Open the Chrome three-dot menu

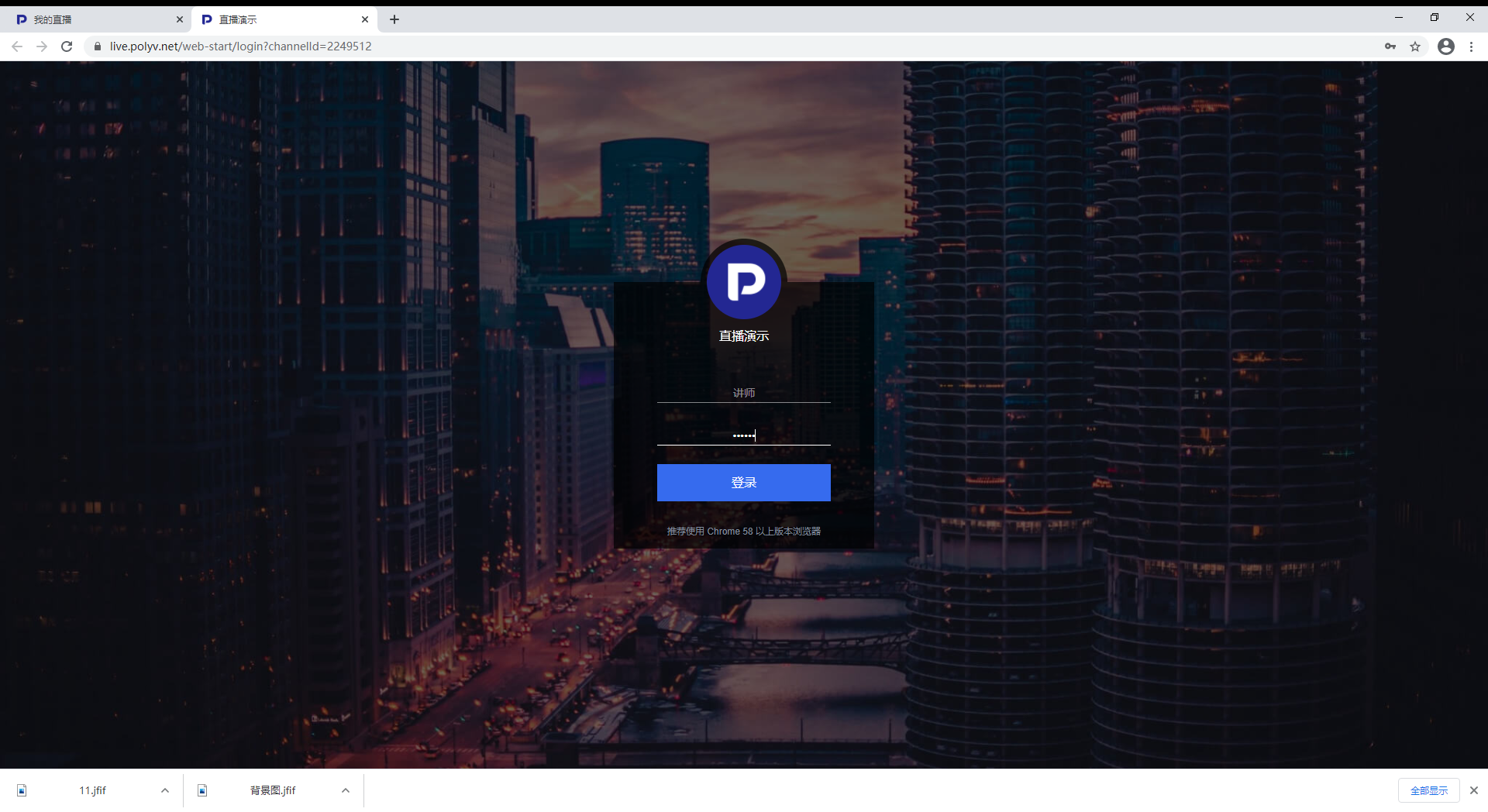point(1471,46)
